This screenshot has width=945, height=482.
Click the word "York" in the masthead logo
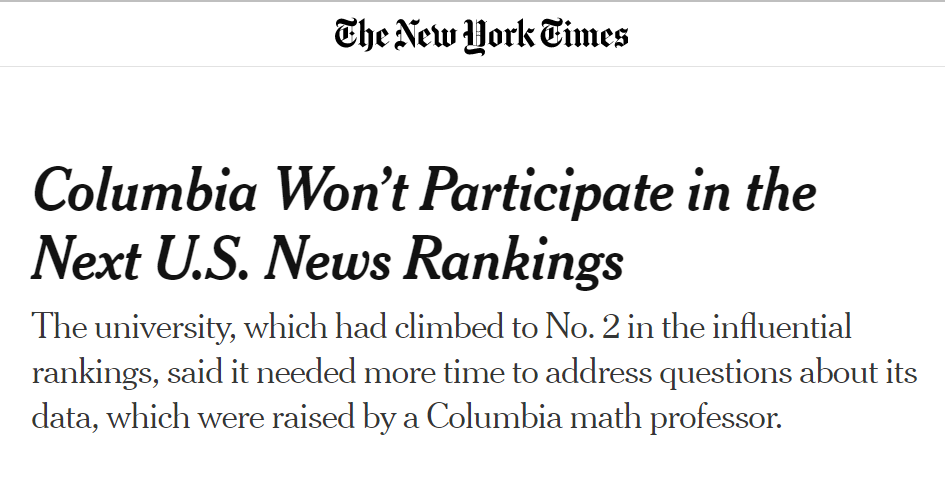(499, 36)
